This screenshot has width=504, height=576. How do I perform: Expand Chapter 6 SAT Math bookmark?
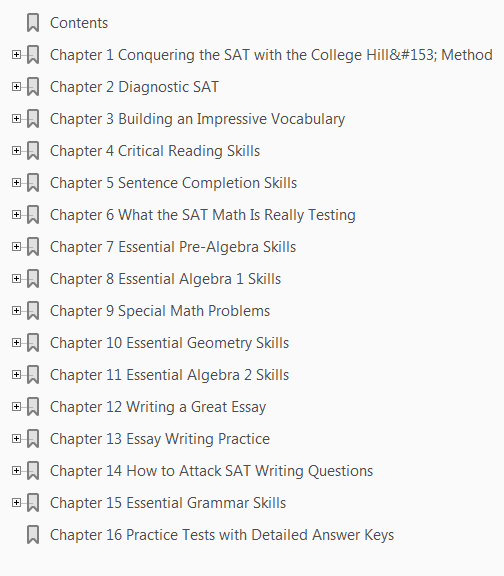click(16, 214)
